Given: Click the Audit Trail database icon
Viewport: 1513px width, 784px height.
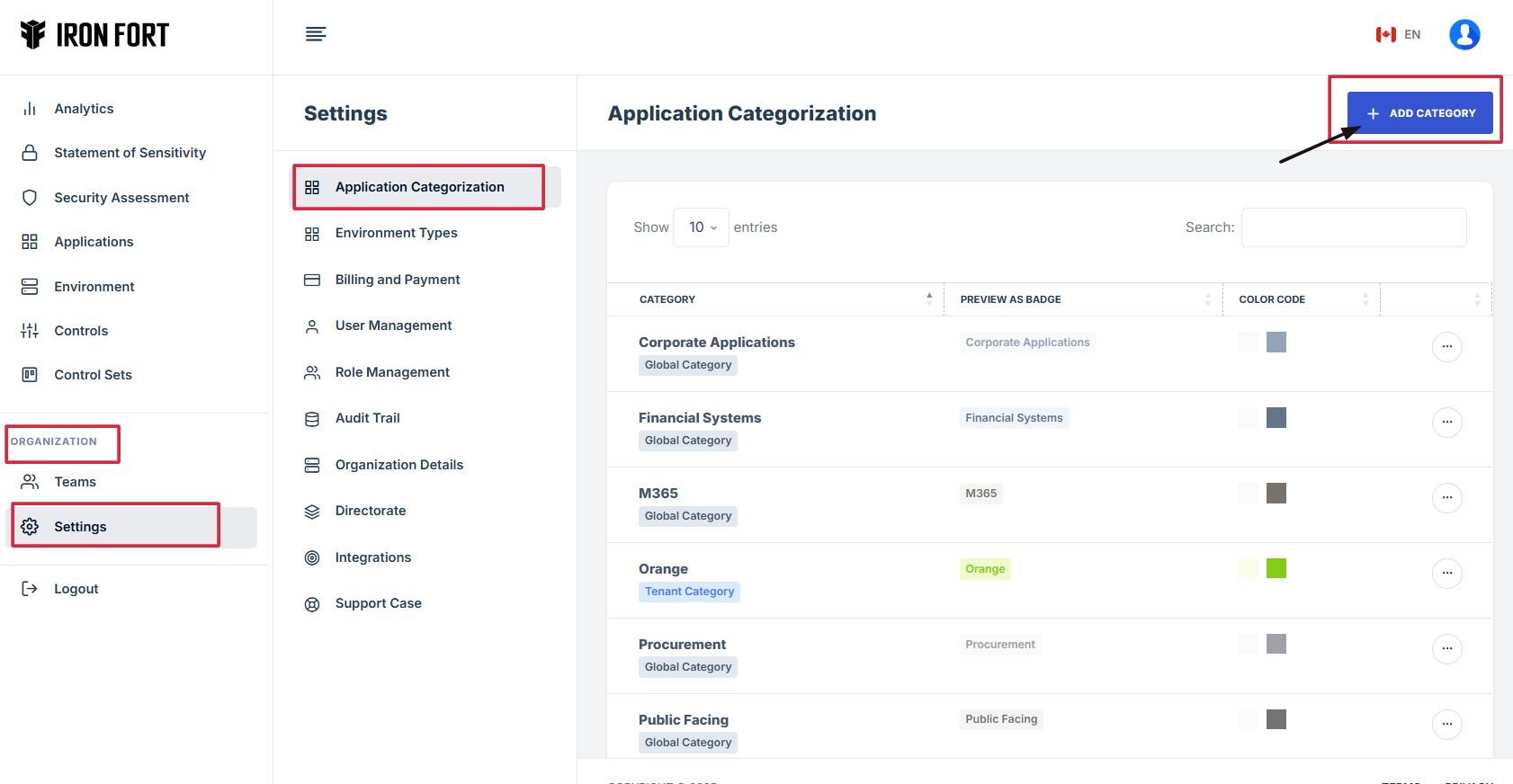Looking at the screenshot, I should 312,419.
